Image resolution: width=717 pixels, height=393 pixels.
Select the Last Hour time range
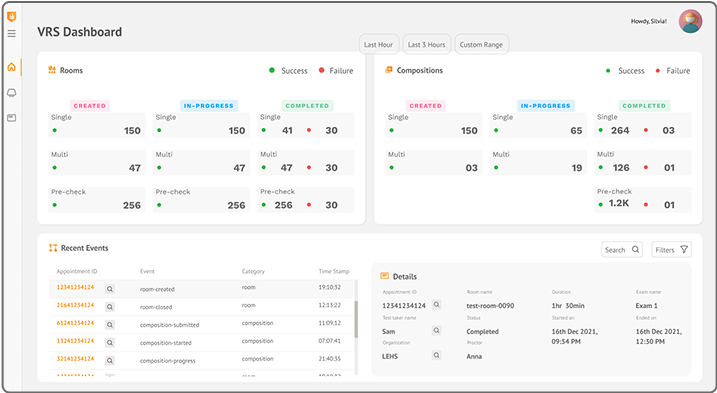[x=379, y=44]
